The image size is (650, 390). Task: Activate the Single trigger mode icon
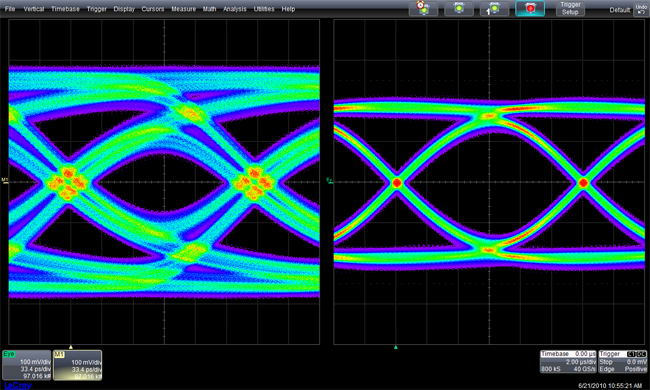(494, 8)
